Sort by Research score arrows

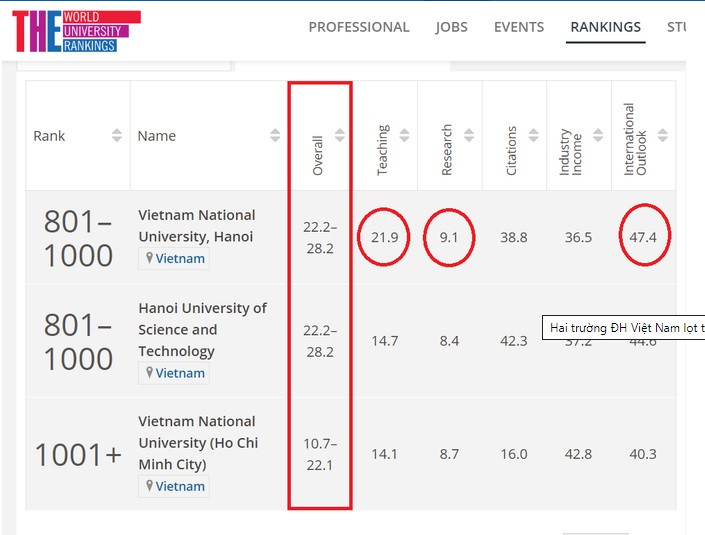click(469, 136)
